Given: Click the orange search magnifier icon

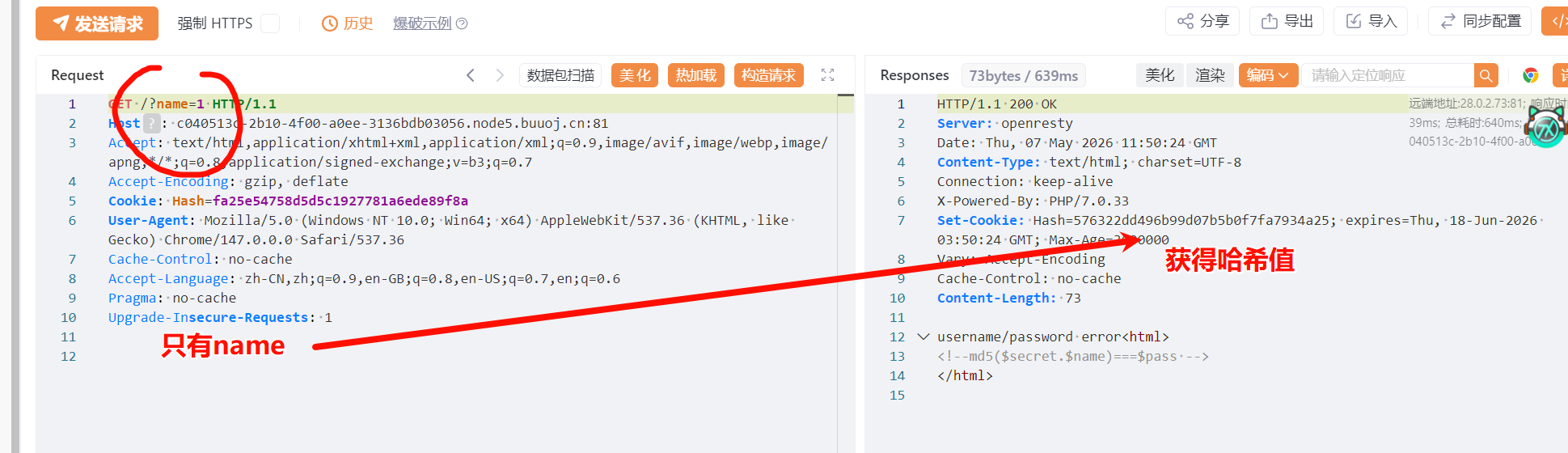Looking at the screenshot, I should click(1486, 75).
